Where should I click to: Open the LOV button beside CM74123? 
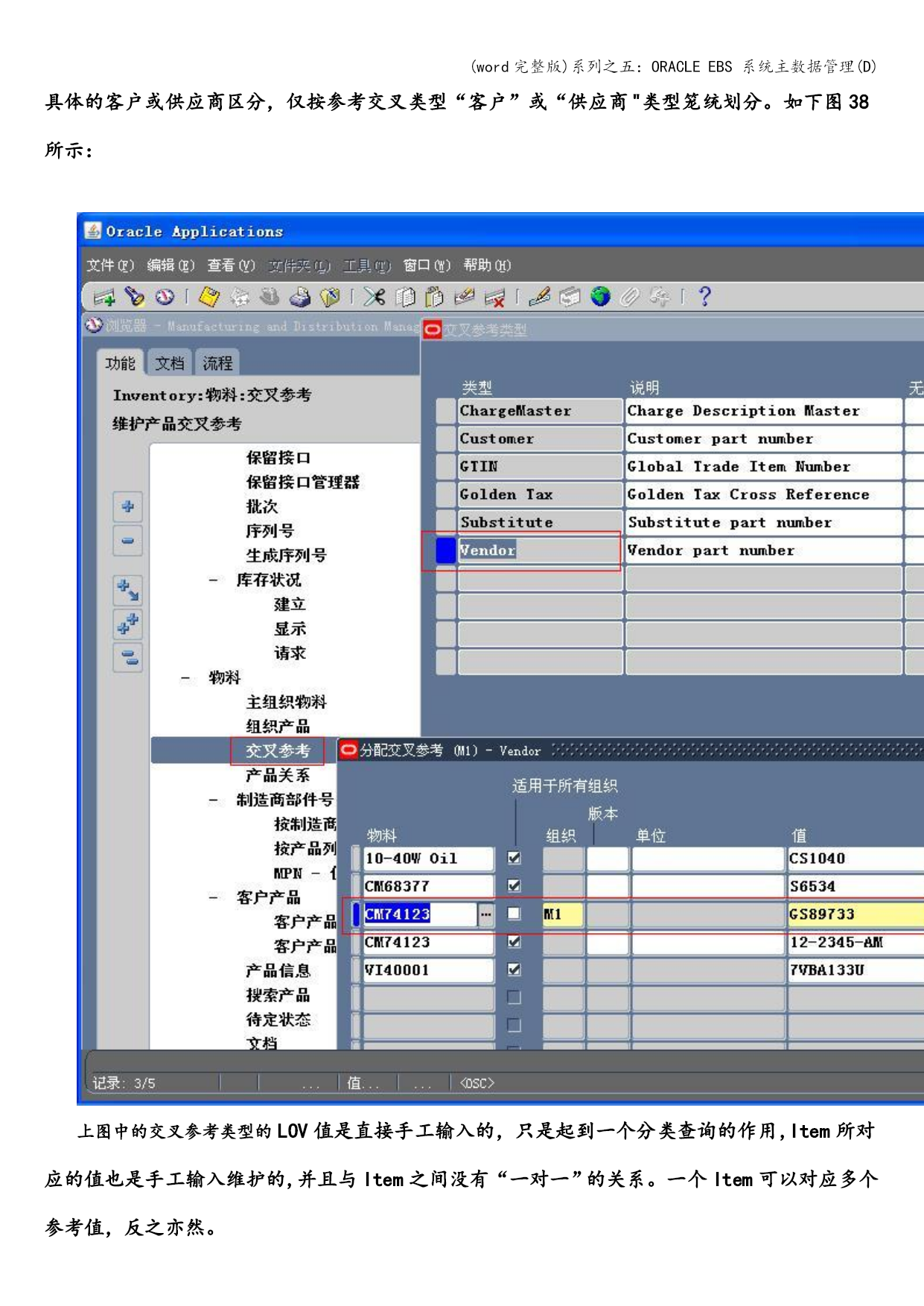(x=486, y=914)
